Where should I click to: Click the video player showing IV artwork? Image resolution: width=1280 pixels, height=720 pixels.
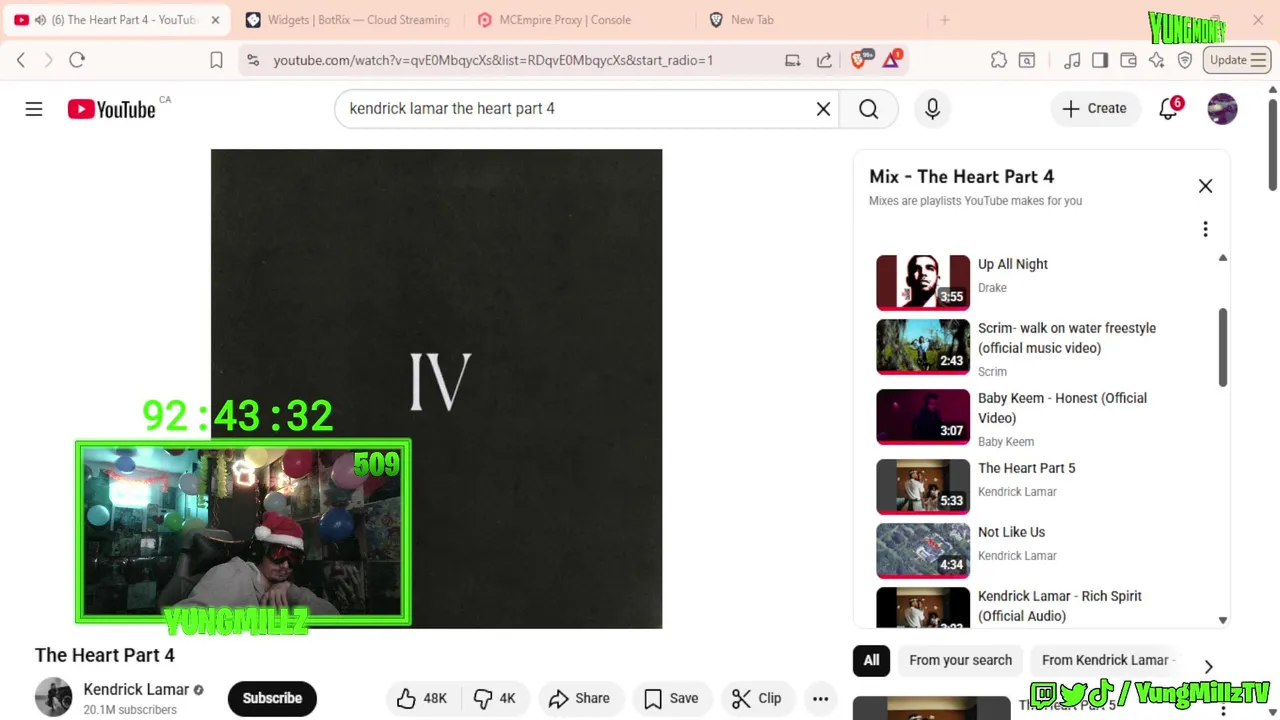(436, 389)
